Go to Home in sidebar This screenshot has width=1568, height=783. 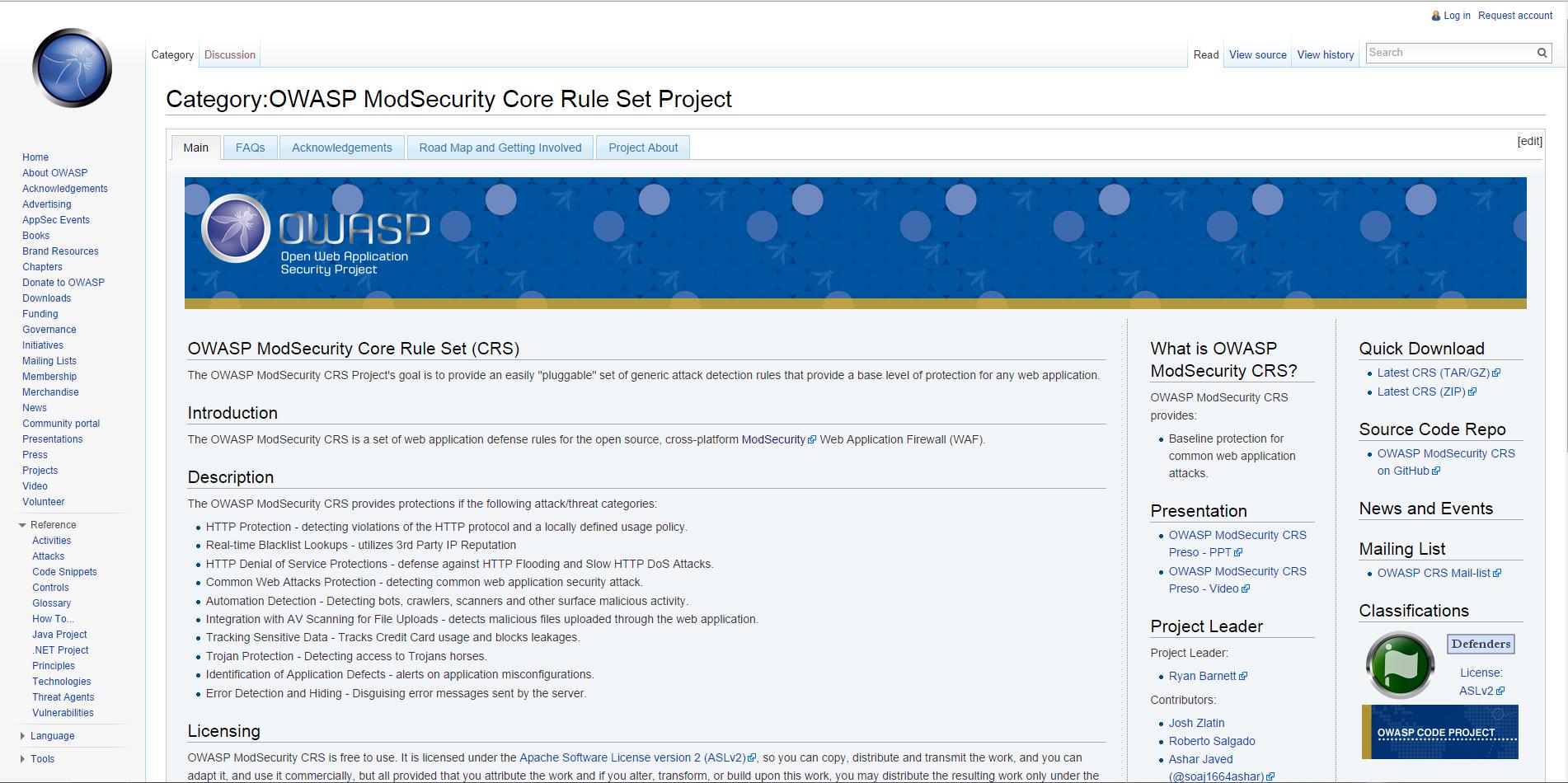[35, 157]
